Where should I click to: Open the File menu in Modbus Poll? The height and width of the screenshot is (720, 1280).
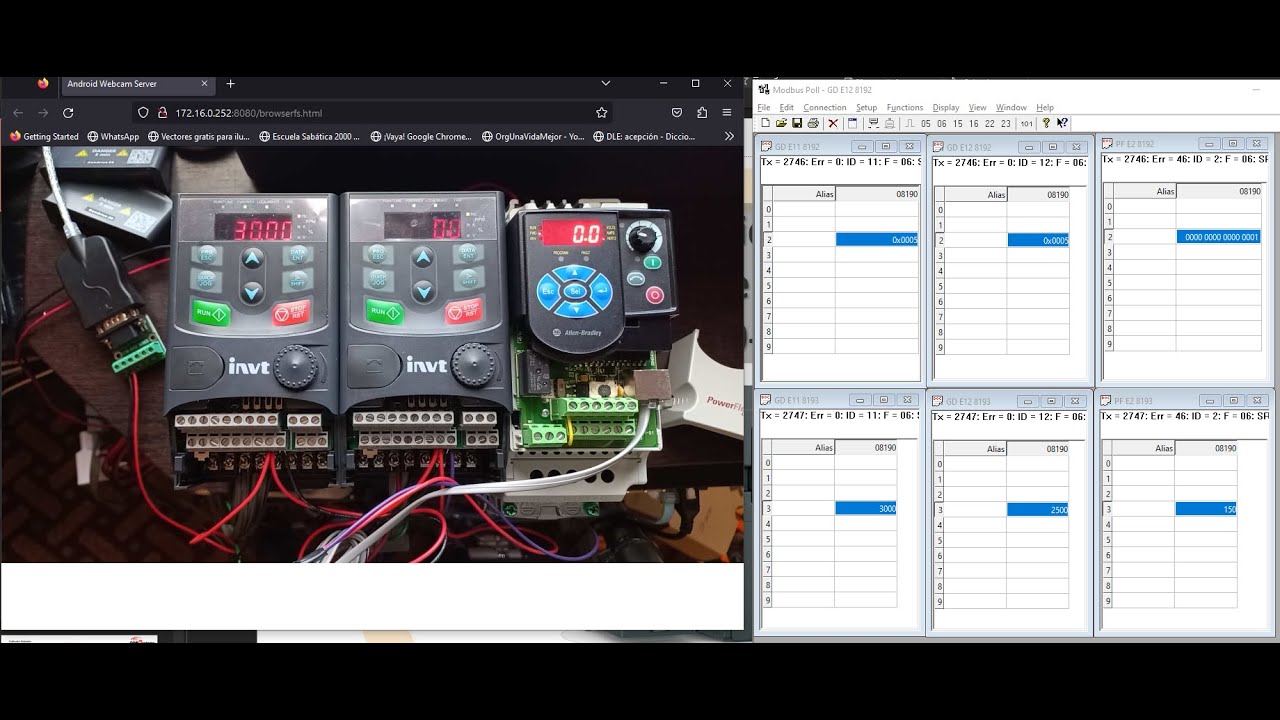click(764, 107)
